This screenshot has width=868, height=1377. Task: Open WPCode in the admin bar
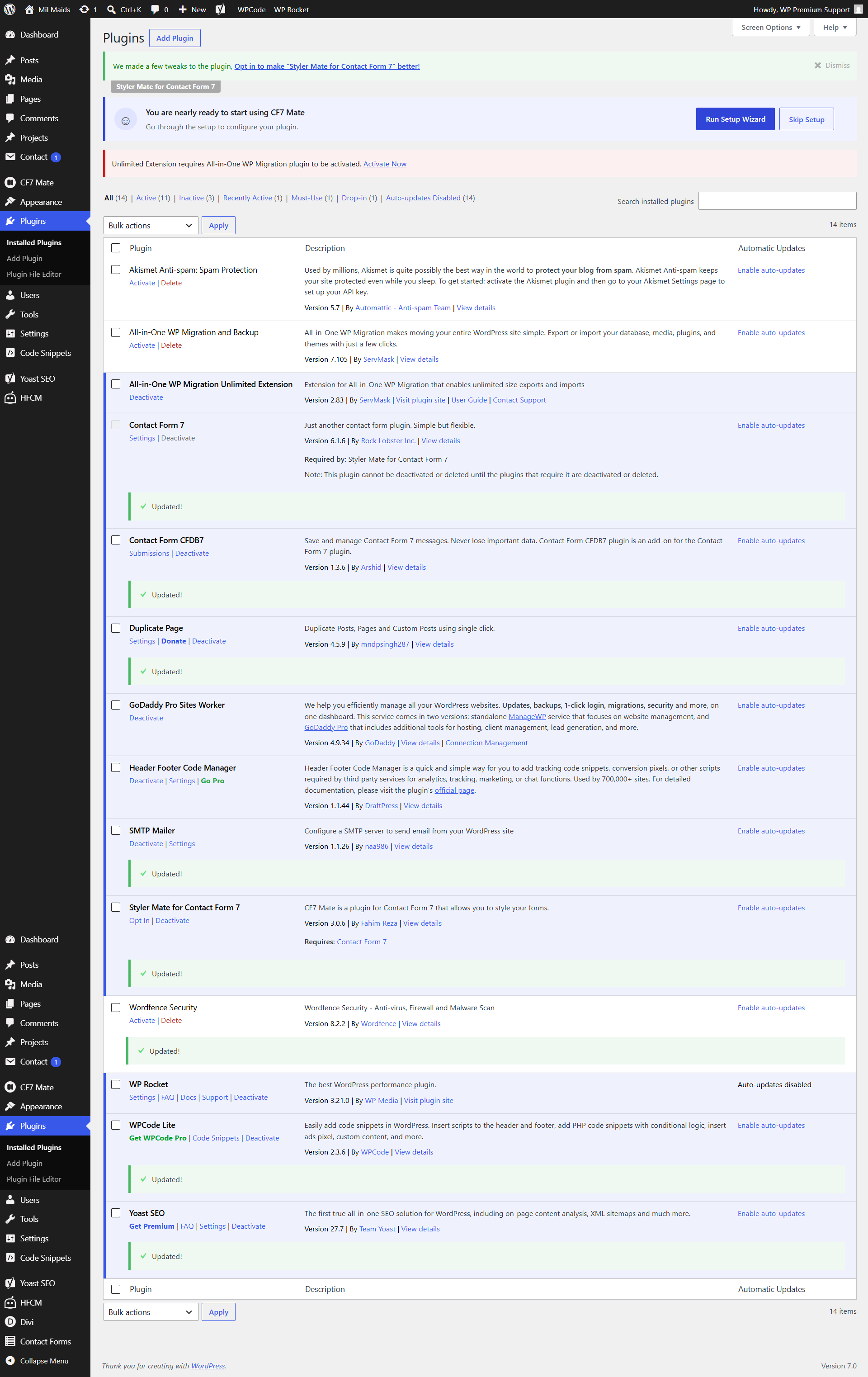(x=252, y=9)
